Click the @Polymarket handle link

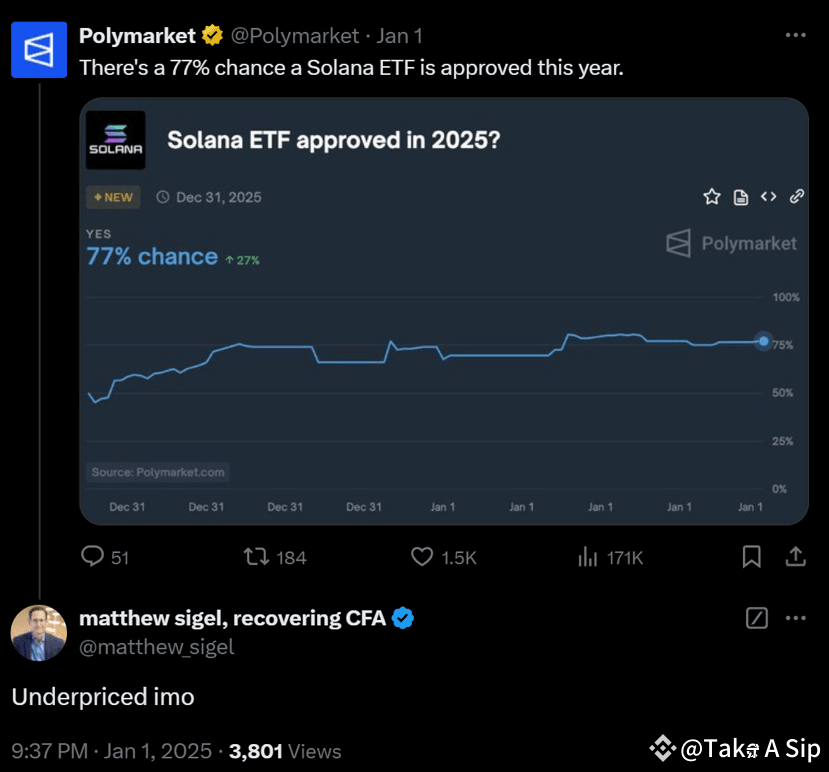click(295, 36)
